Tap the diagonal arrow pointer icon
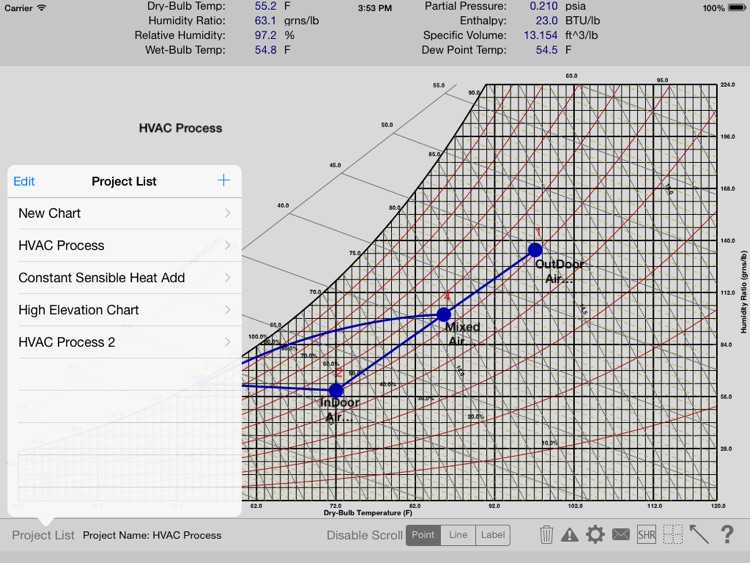The height and width of the screenshot is (563, 750). pyautogui.click(x=699, y=534)
